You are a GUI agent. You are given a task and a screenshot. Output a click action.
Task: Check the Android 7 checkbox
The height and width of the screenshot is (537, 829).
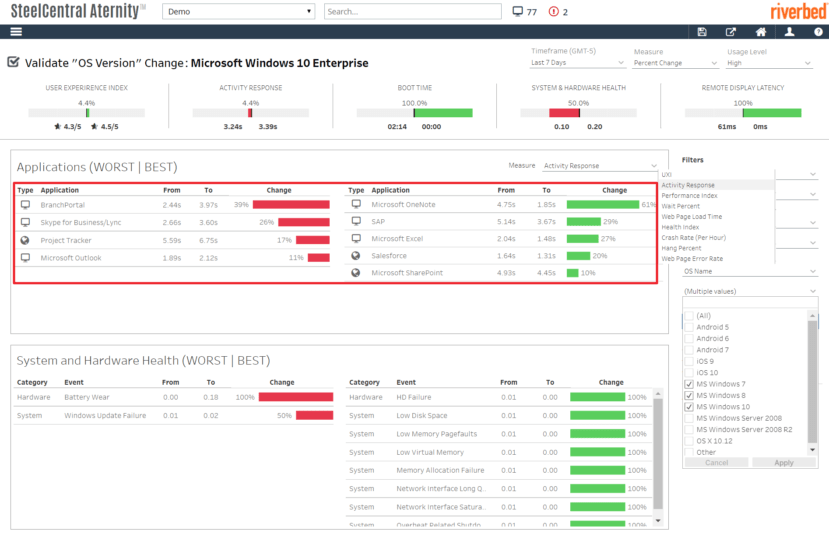point(689,350)
